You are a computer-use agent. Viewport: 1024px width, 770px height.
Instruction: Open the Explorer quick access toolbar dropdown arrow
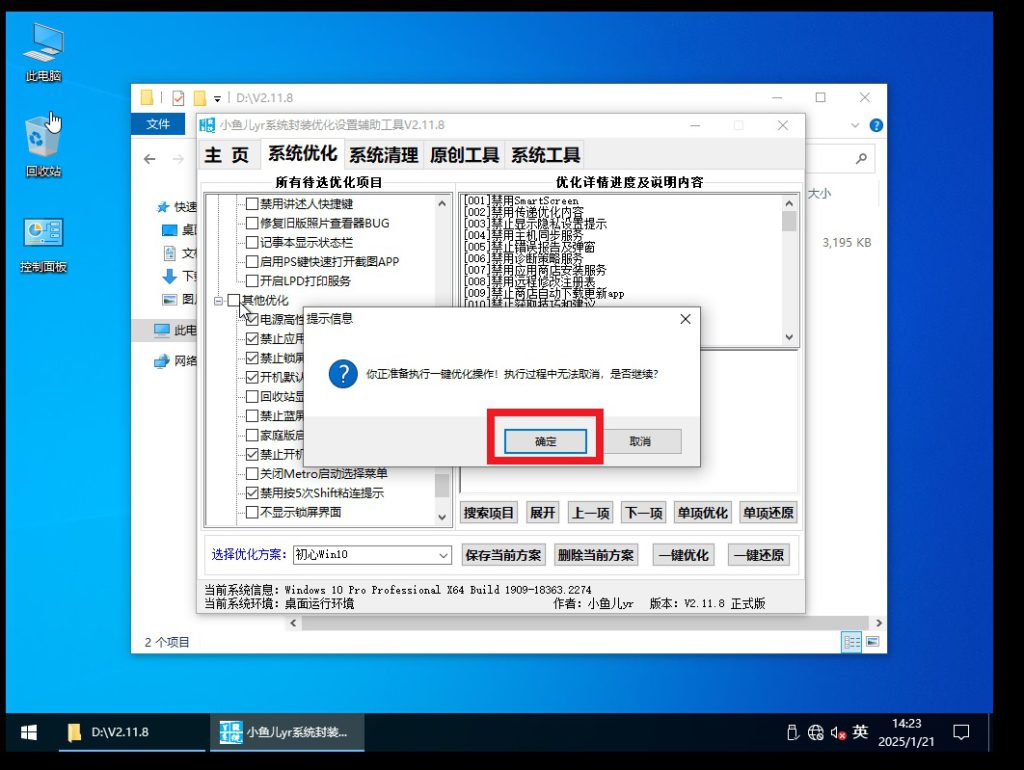tap(217, 98)
